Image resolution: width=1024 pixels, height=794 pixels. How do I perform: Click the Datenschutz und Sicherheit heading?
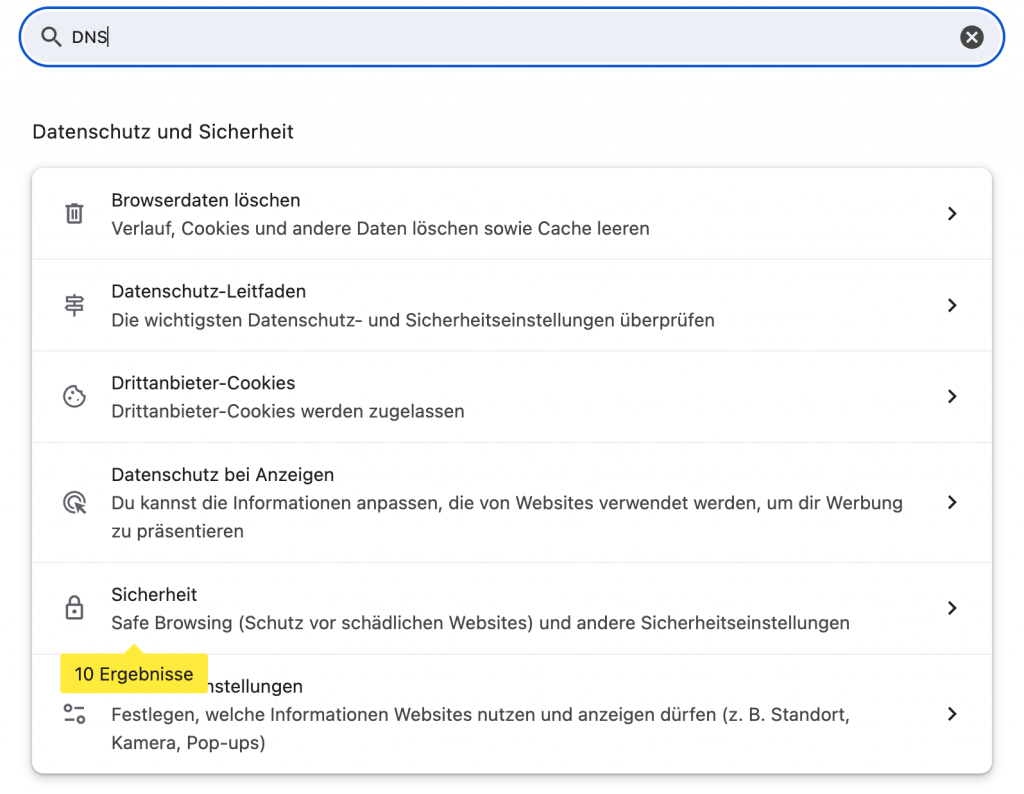(x=162, y=131)
